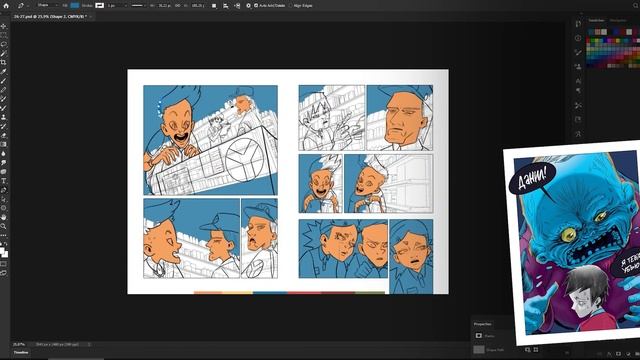640x360 pixels.
Task: Open the Path operations menu
Action: click(214, 6)
